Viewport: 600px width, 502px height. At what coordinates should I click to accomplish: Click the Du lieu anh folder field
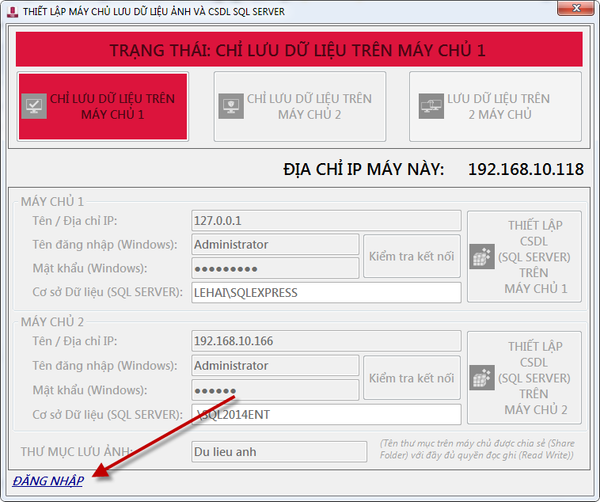(279, 451)
